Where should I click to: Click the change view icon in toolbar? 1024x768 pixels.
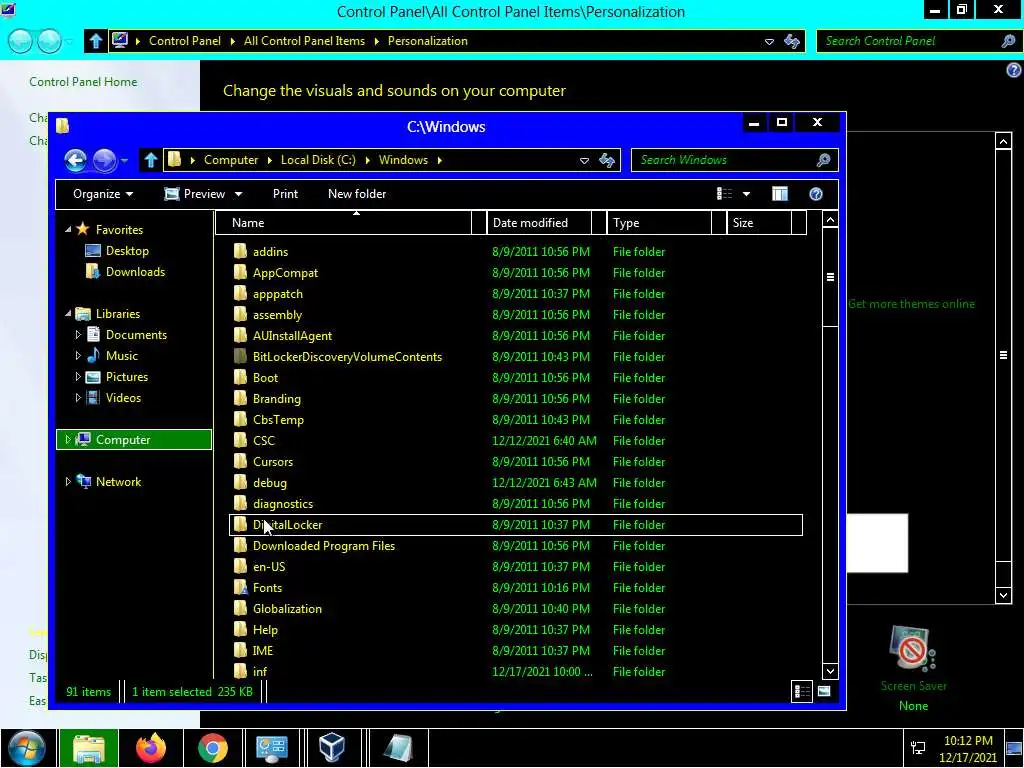click(x=724, y=194)
